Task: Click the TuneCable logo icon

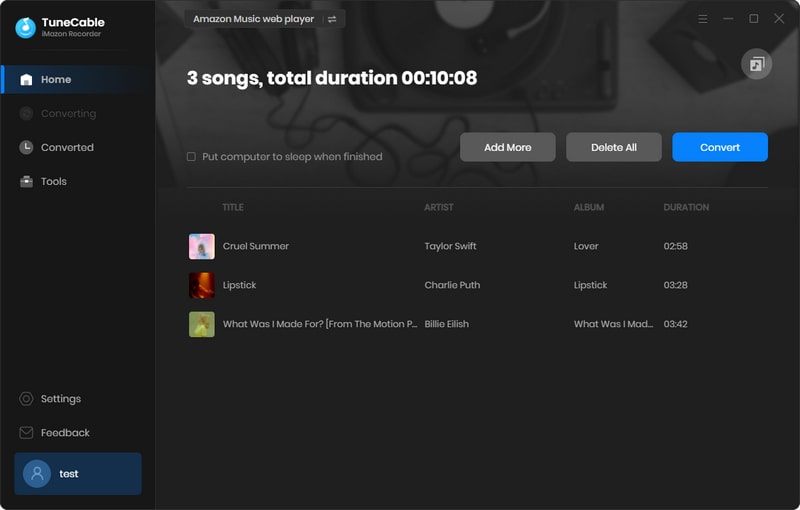Action: pos(26,28)
